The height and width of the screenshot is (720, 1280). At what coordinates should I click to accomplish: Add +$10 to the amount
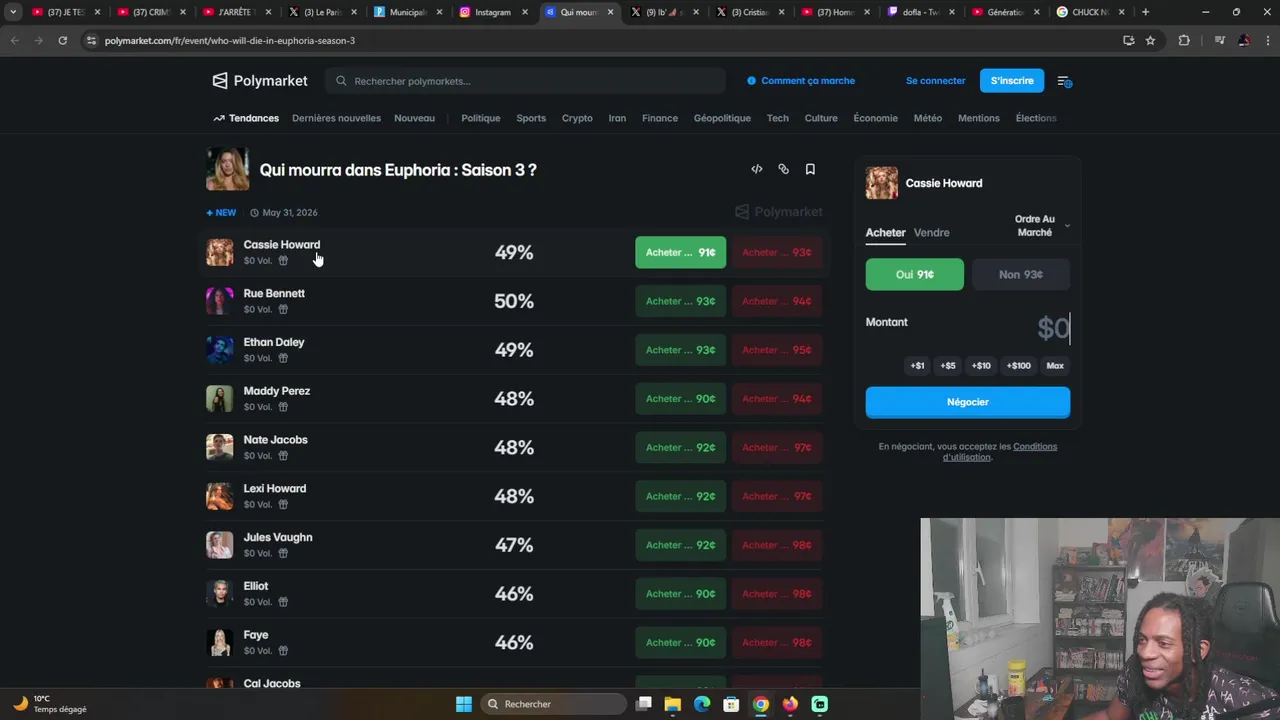[x=981, y=366]
